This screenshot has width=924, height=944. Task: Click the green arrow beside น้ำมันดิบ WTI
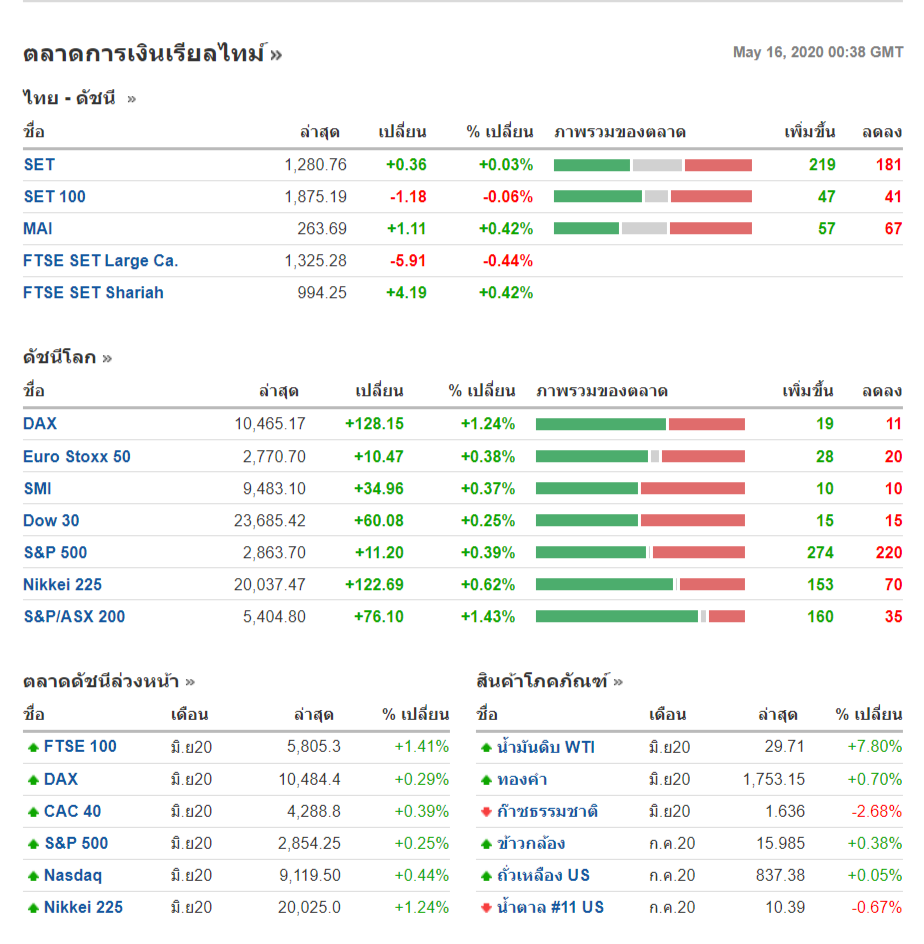(x=487, y=747)
